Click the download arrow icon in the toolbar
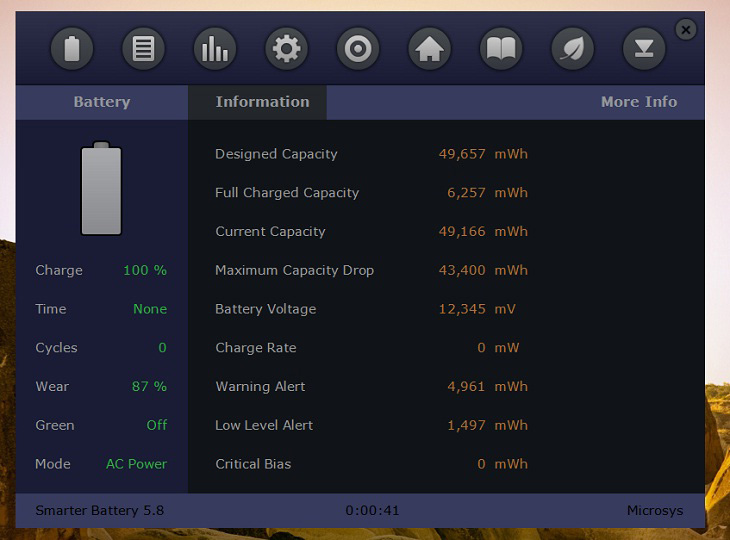 point(644,48)
